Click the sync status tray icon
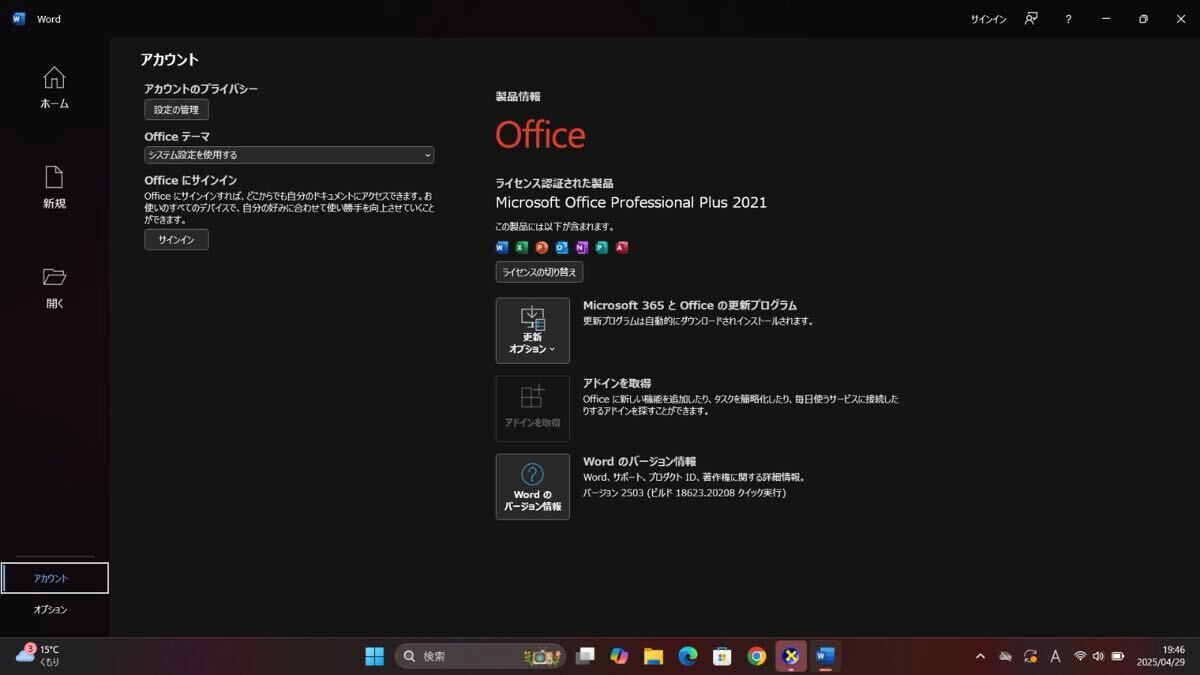Screen dimensions: 1200x675 [x=1030, y=656]
